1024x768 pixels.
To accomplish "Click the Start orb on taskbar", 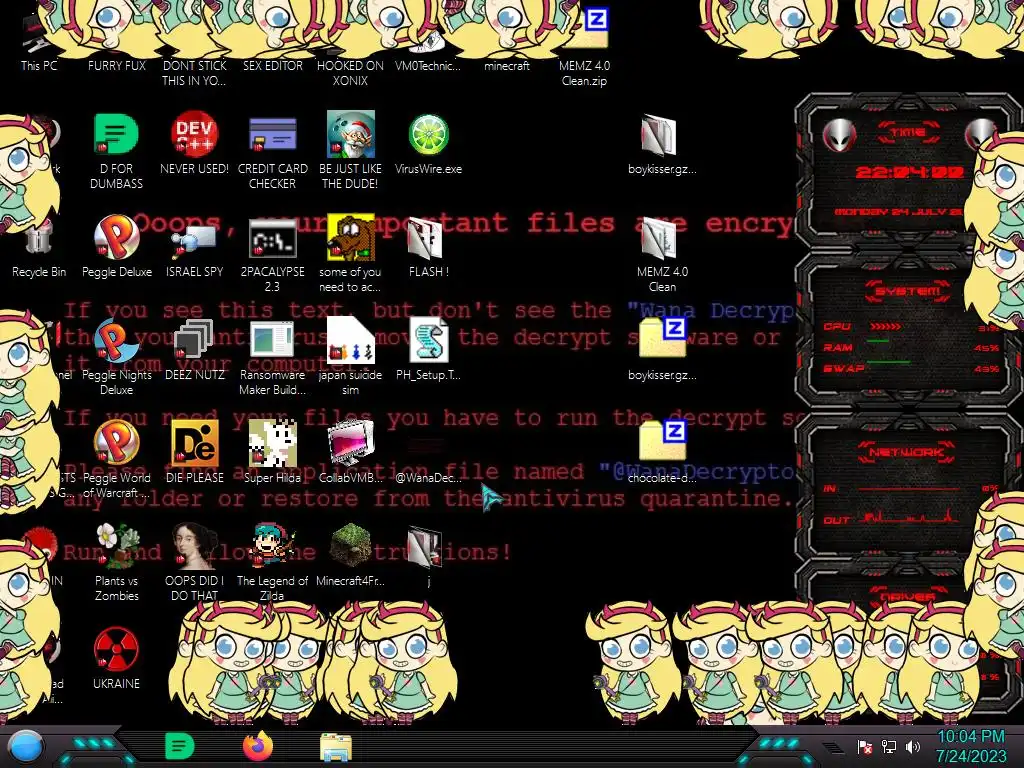I will point(26,747).
